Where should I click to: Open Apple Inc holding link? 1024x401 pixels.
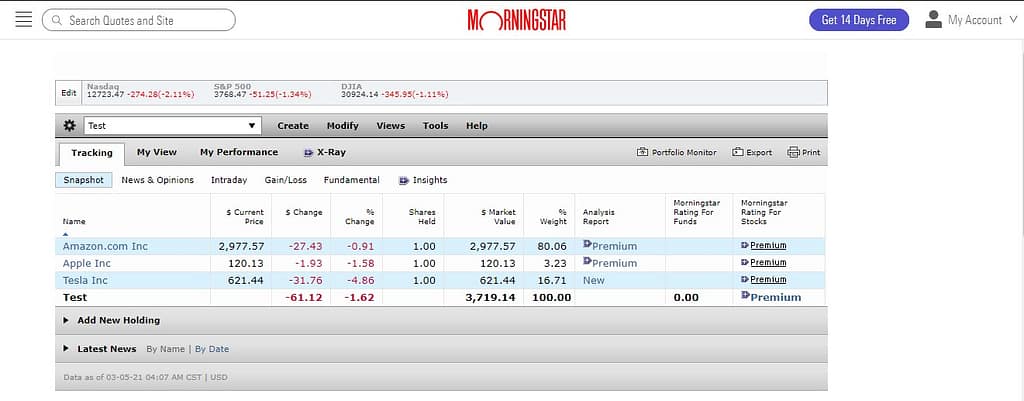tap(87, 263)
